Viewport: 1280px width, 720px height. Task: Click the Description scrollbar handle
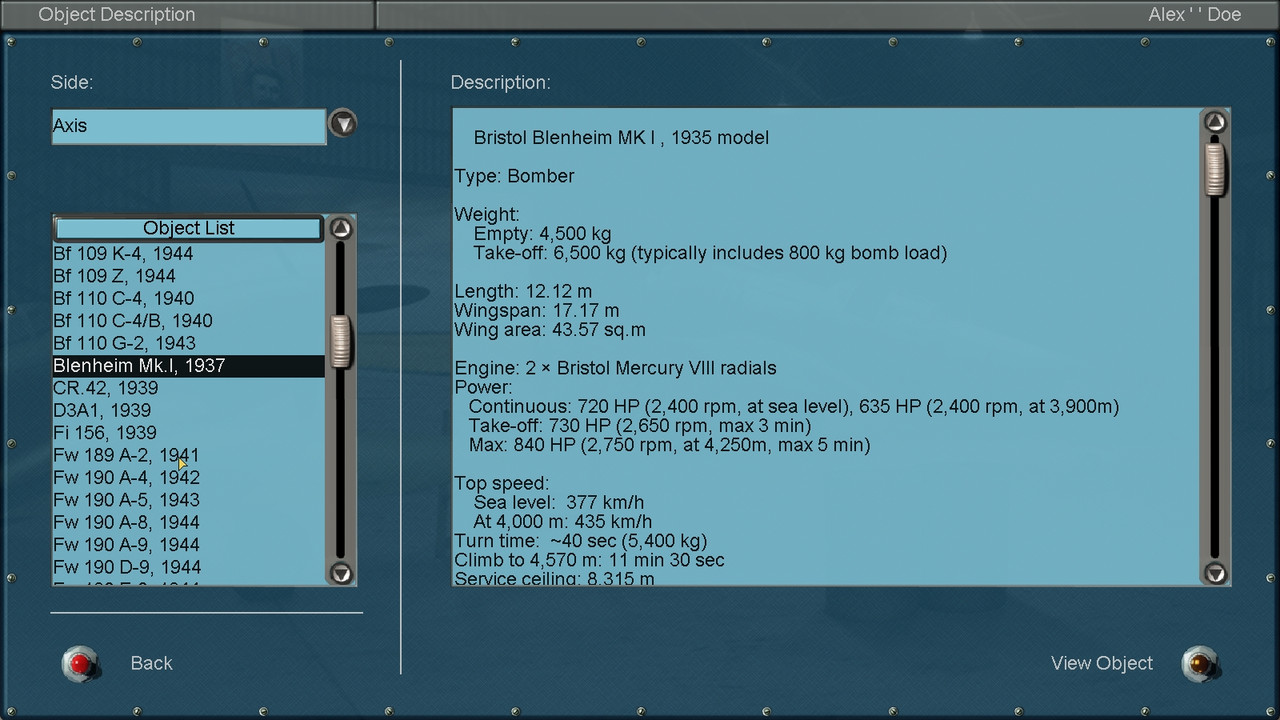coord(1215,168)
